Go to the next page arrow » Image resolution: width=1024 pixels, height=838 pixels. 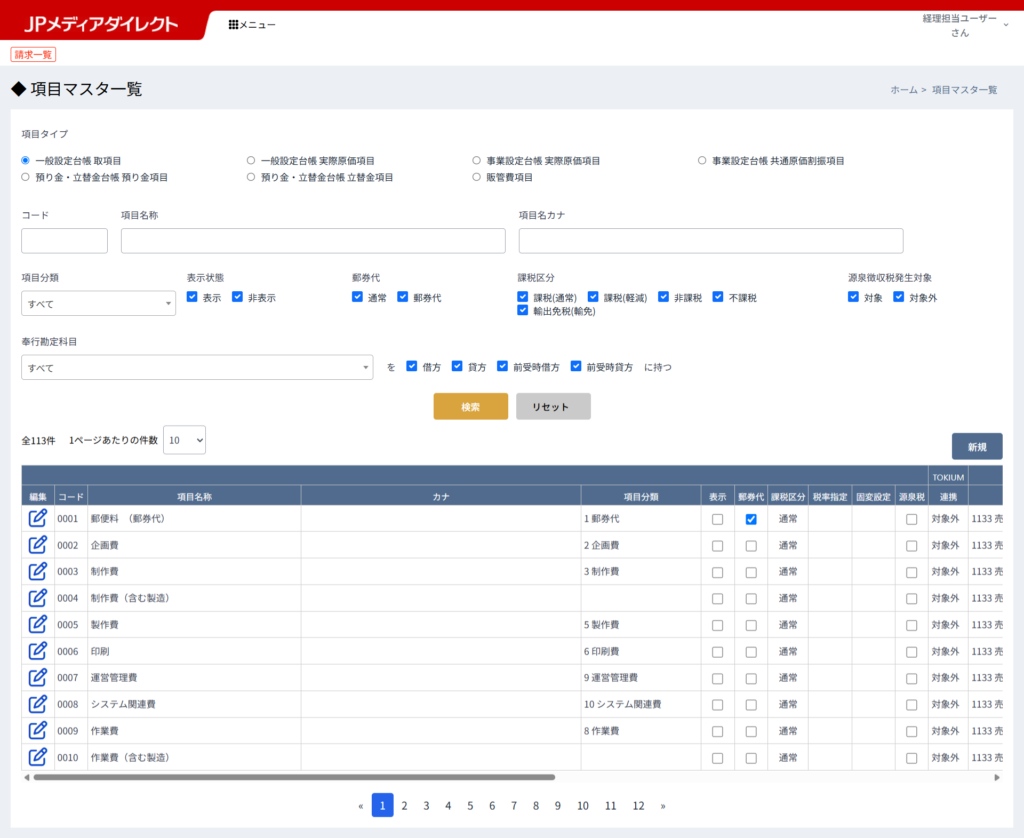662,806
